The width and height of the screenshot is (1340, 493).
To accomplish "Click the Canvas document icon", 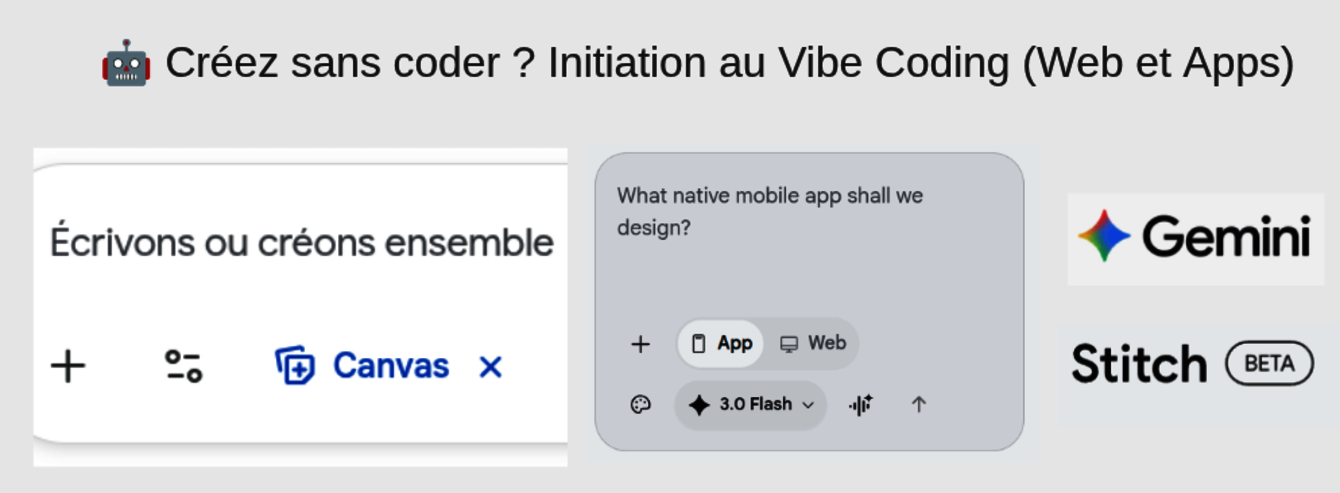I will click(295, 367).
